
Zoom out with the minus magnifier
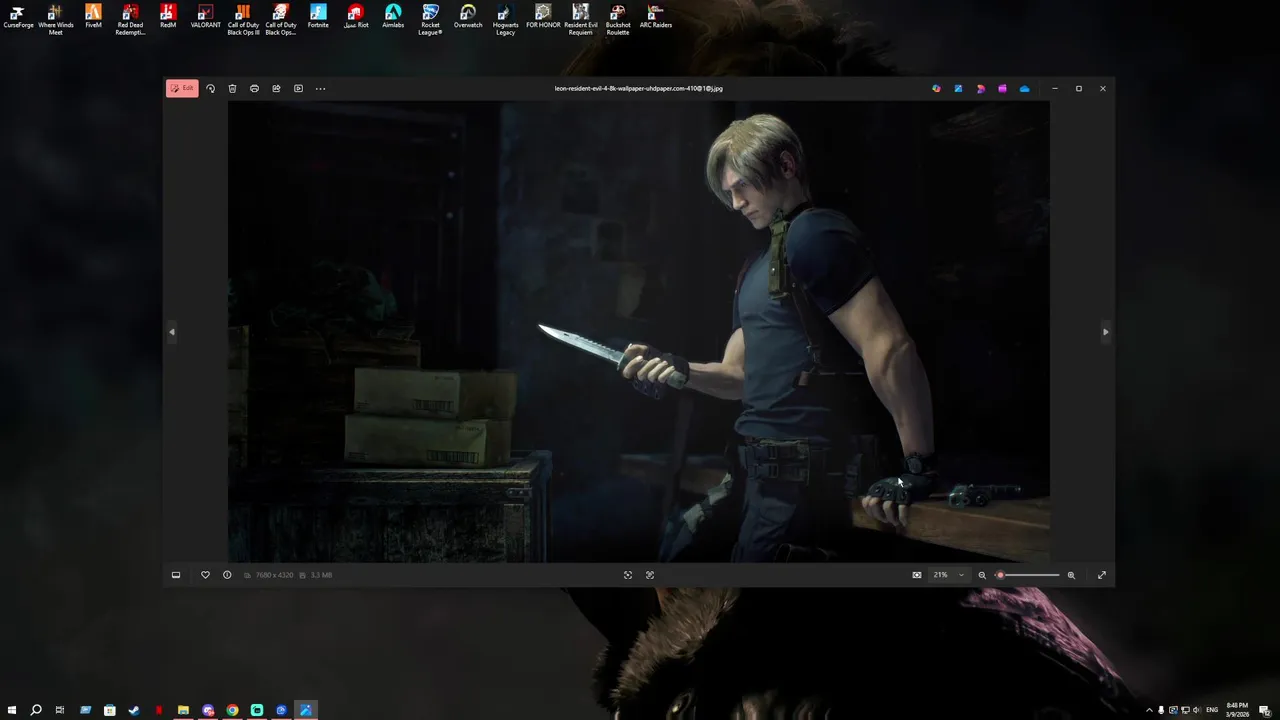click(982, 575)
